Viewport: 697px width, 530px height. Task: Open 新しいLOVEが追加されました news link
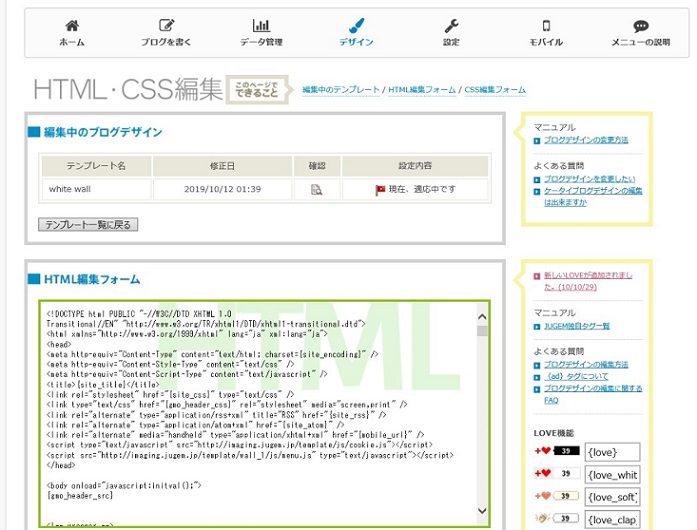point(588,281)
